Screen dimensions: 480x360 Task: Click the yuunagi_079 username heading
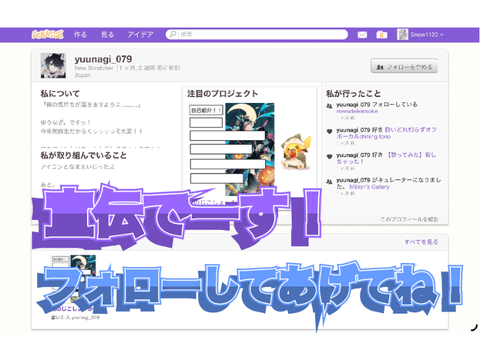[103, 59]
